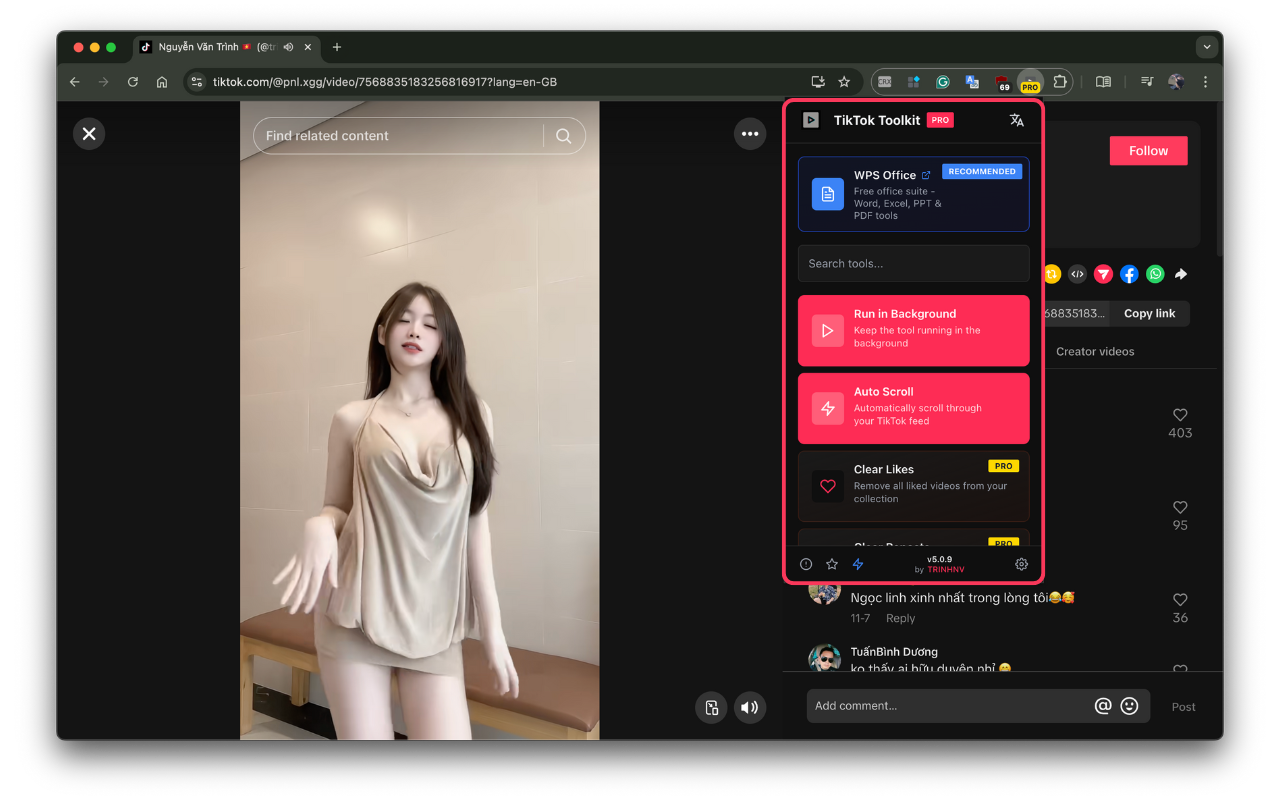Reply to the Ngọc linh comment
Viewport: 1280px width, 800px height.
[x=900, y=619]
